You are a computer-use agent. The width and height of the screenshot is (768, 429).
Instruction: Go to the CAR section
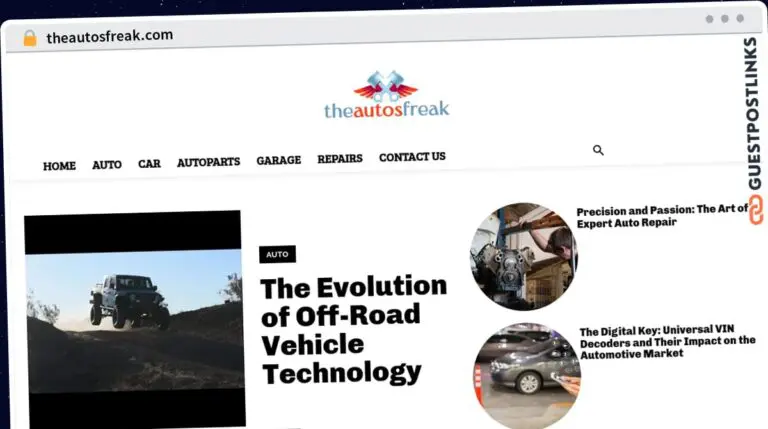[x=149, y=163]
